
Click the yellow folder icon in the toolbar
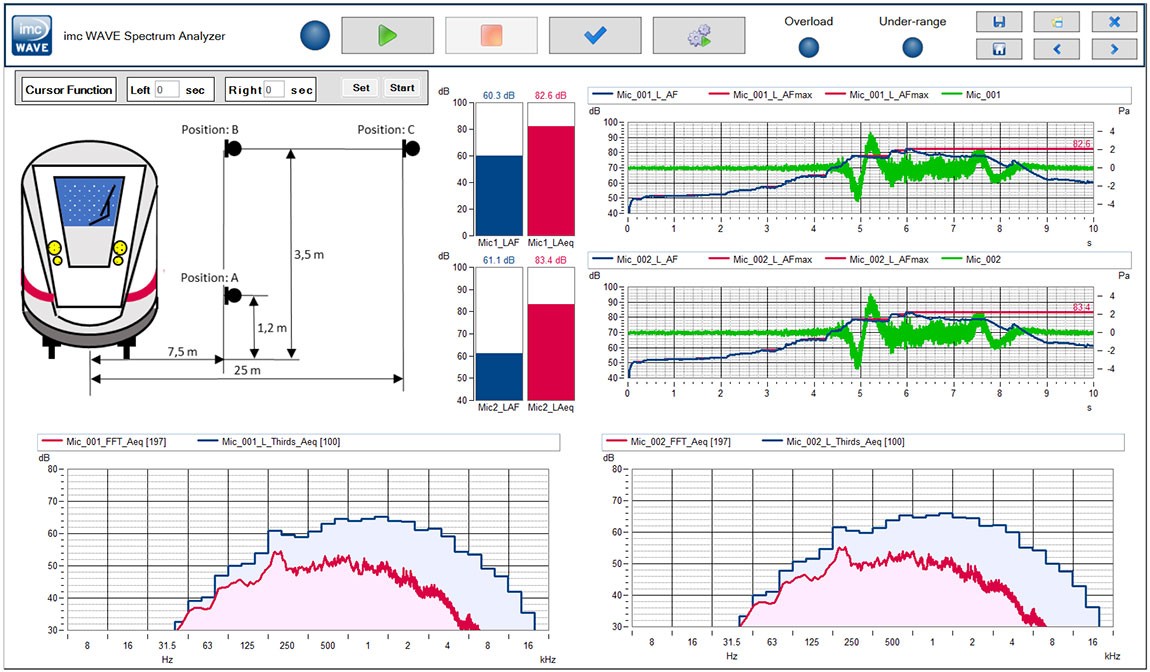pos(1056,22)
